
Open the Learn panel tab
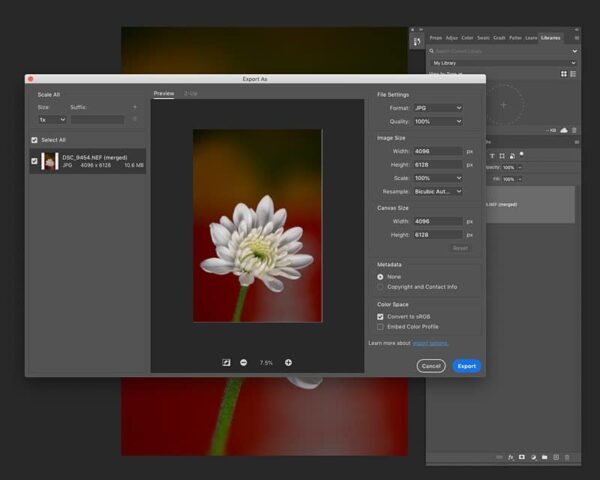531,38
